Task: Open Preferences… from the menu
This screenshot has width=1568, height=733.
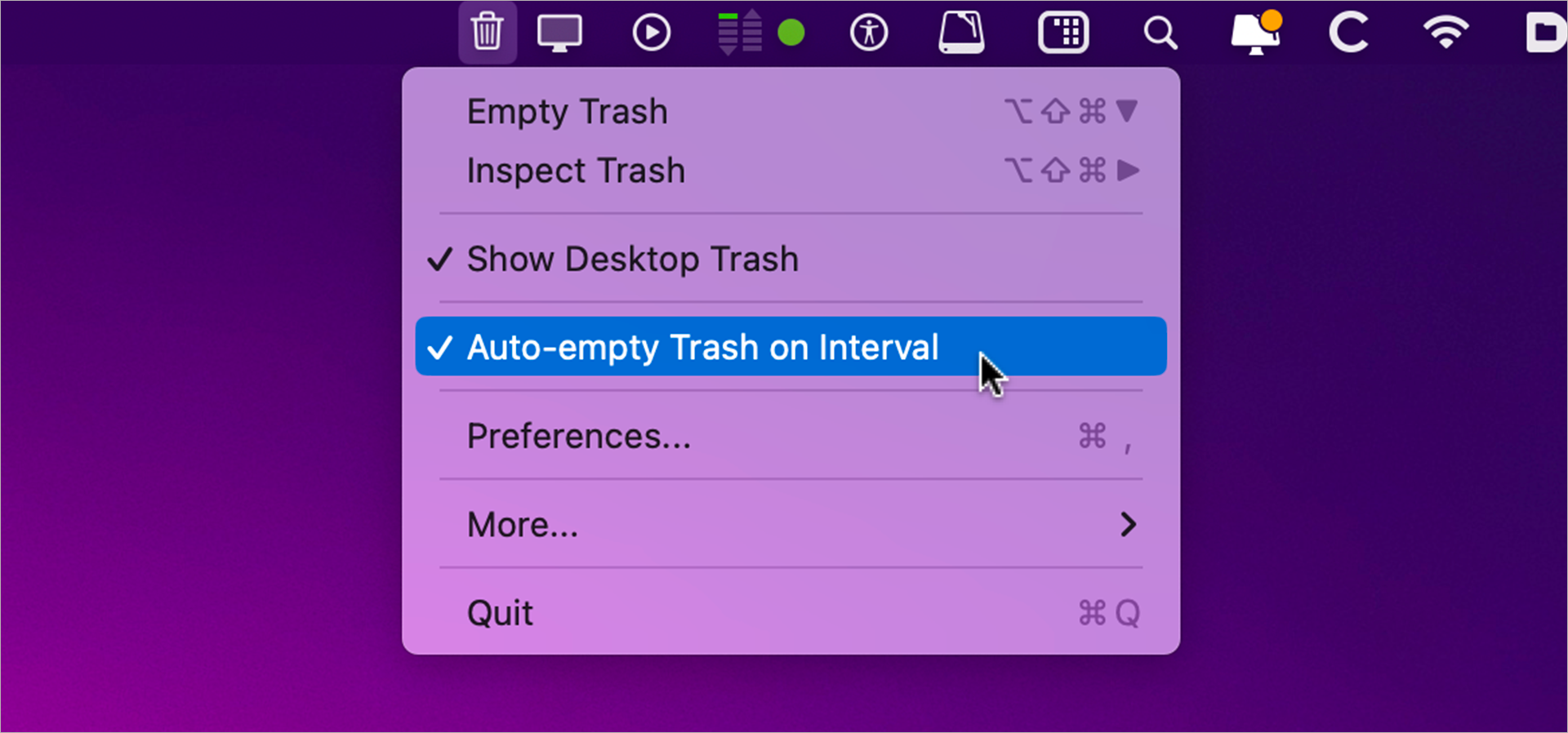Action: [x=791, y=436]
